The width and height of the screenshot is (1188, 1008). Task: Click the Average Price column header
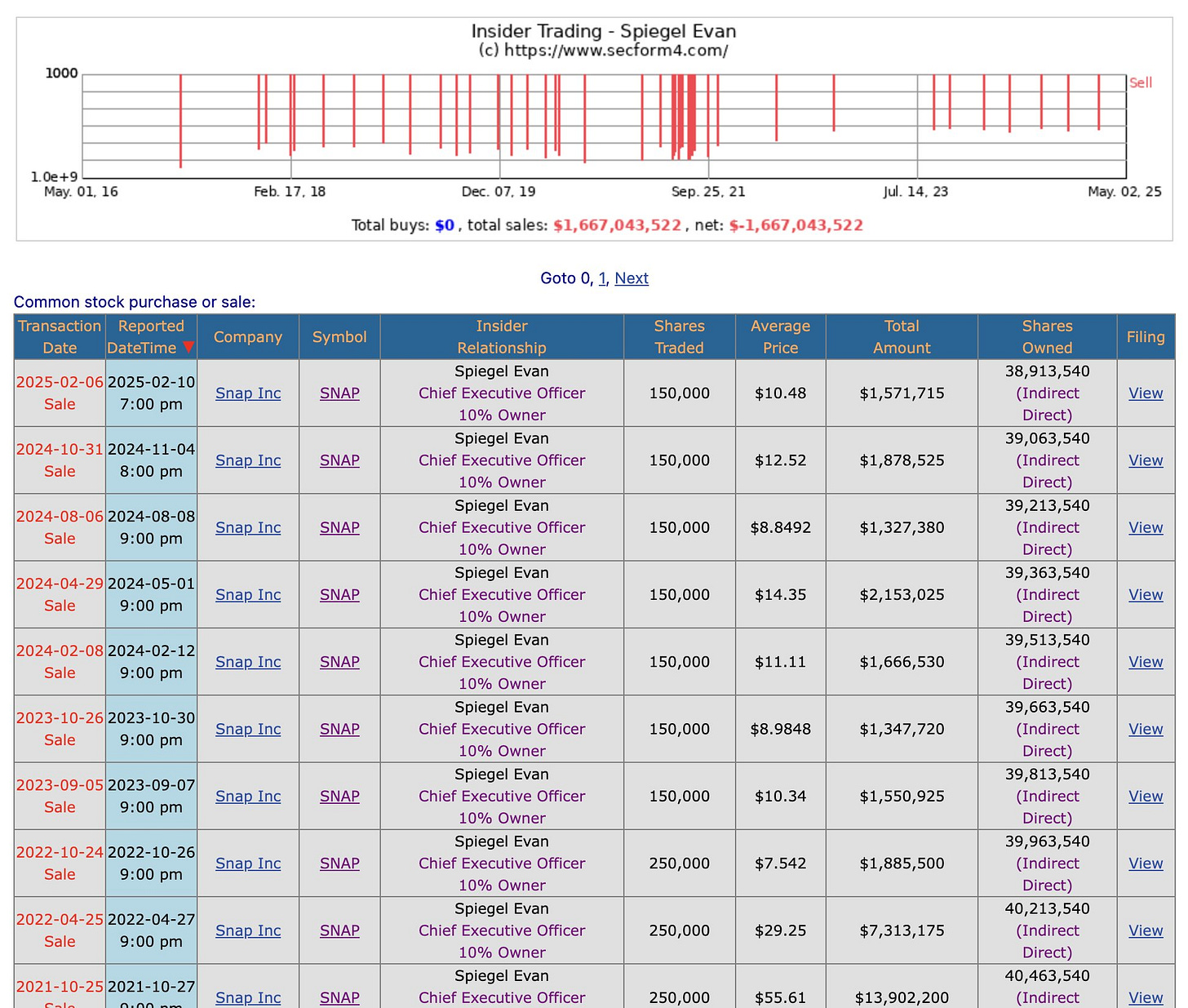tap(781, 337)
